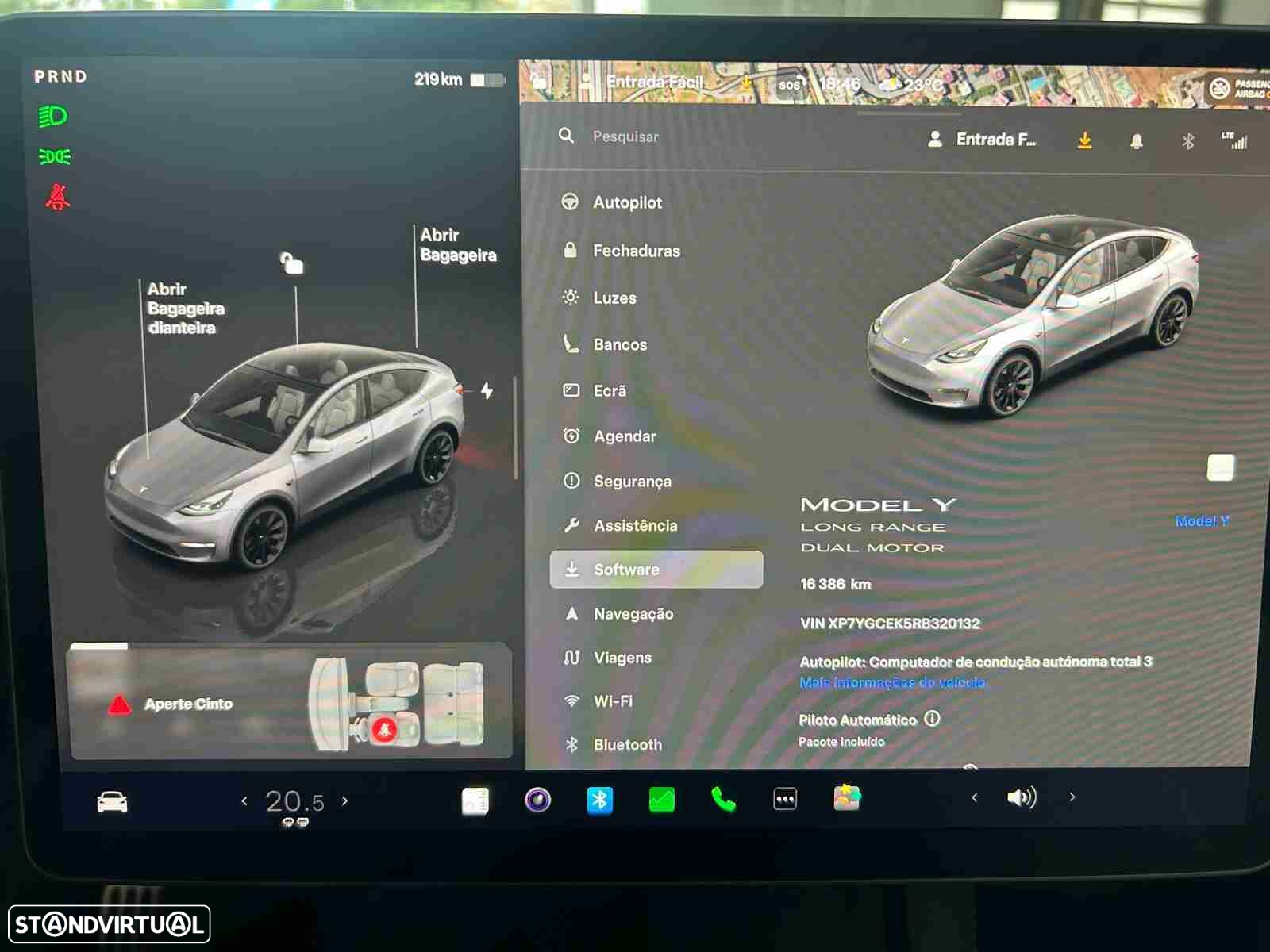
Task: Open the car controls icon in bottom bar
Action: (112, 802)
